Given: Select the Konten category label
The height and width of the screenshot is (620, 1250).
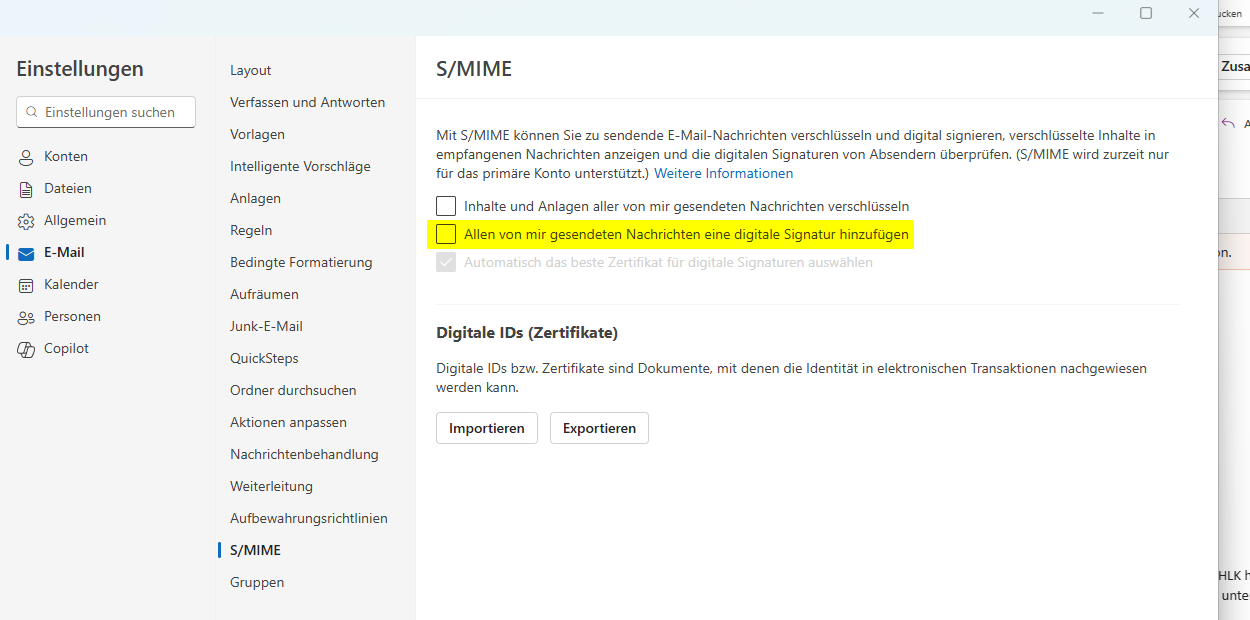Looking at the screenshot, I should click(66, 156).
